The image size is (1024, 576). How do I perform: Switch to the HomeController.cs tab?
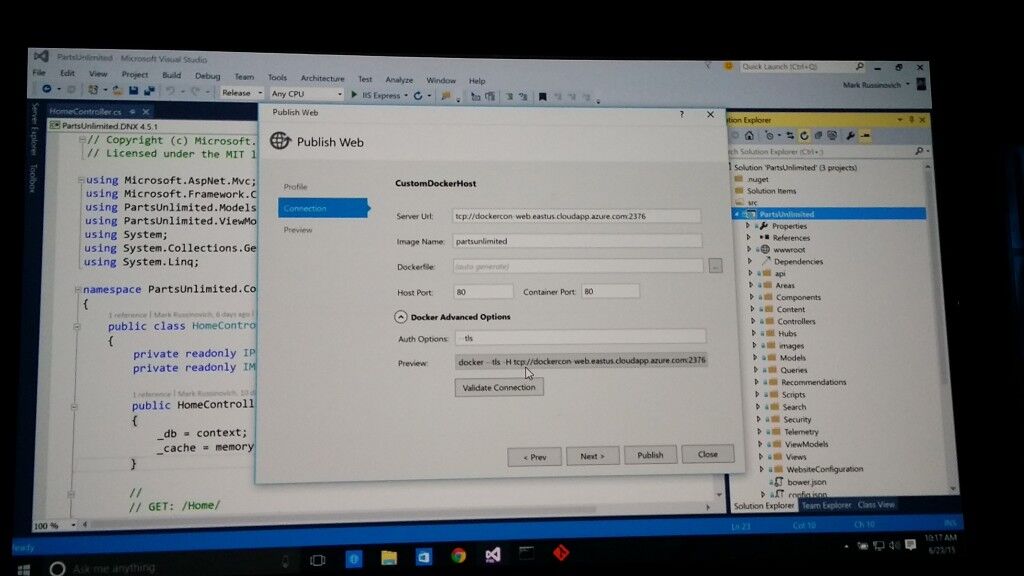tap(86, 112)
